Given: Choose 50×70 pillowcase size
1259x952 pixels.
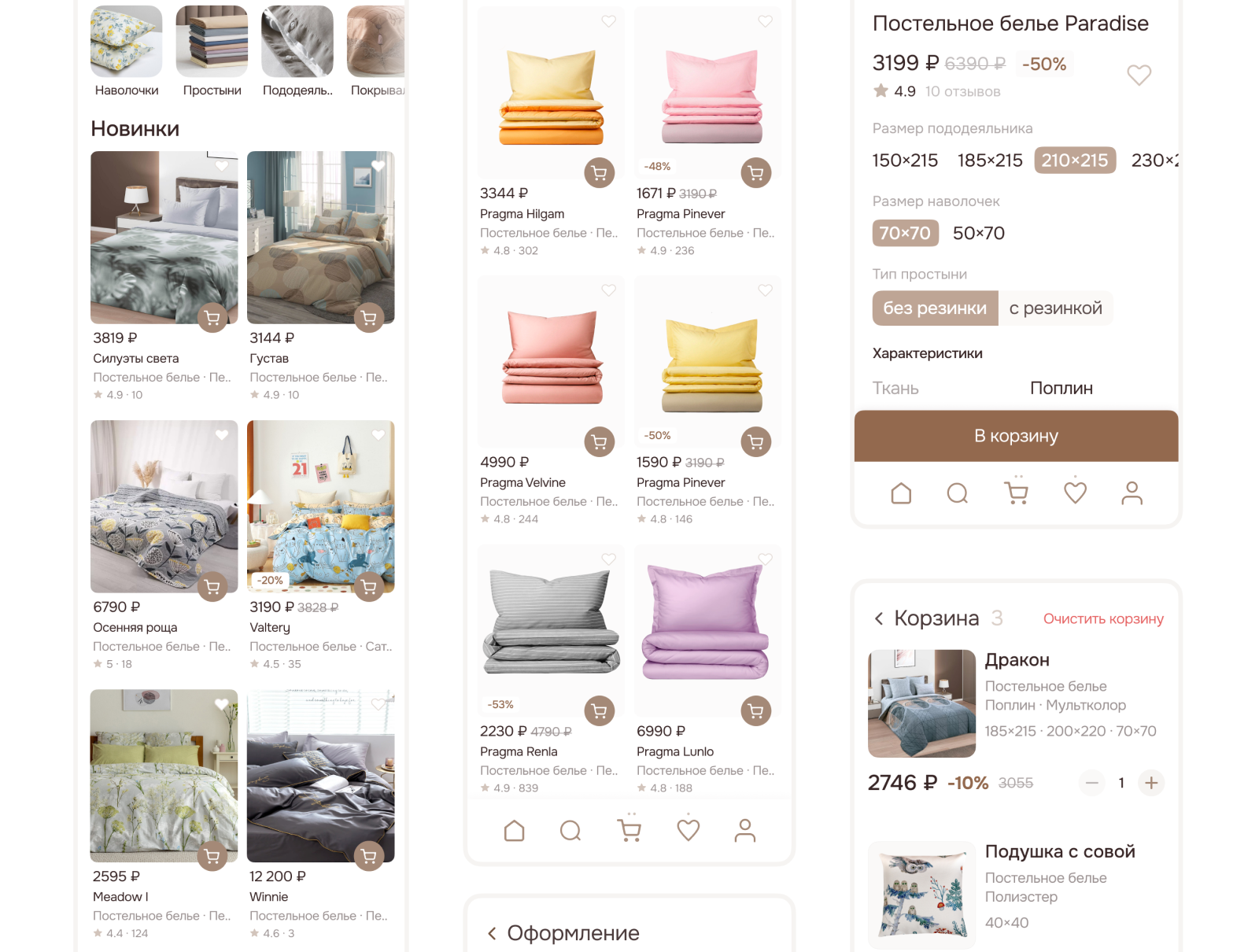Looking at the screenshot, I should [x=978, y=233].
